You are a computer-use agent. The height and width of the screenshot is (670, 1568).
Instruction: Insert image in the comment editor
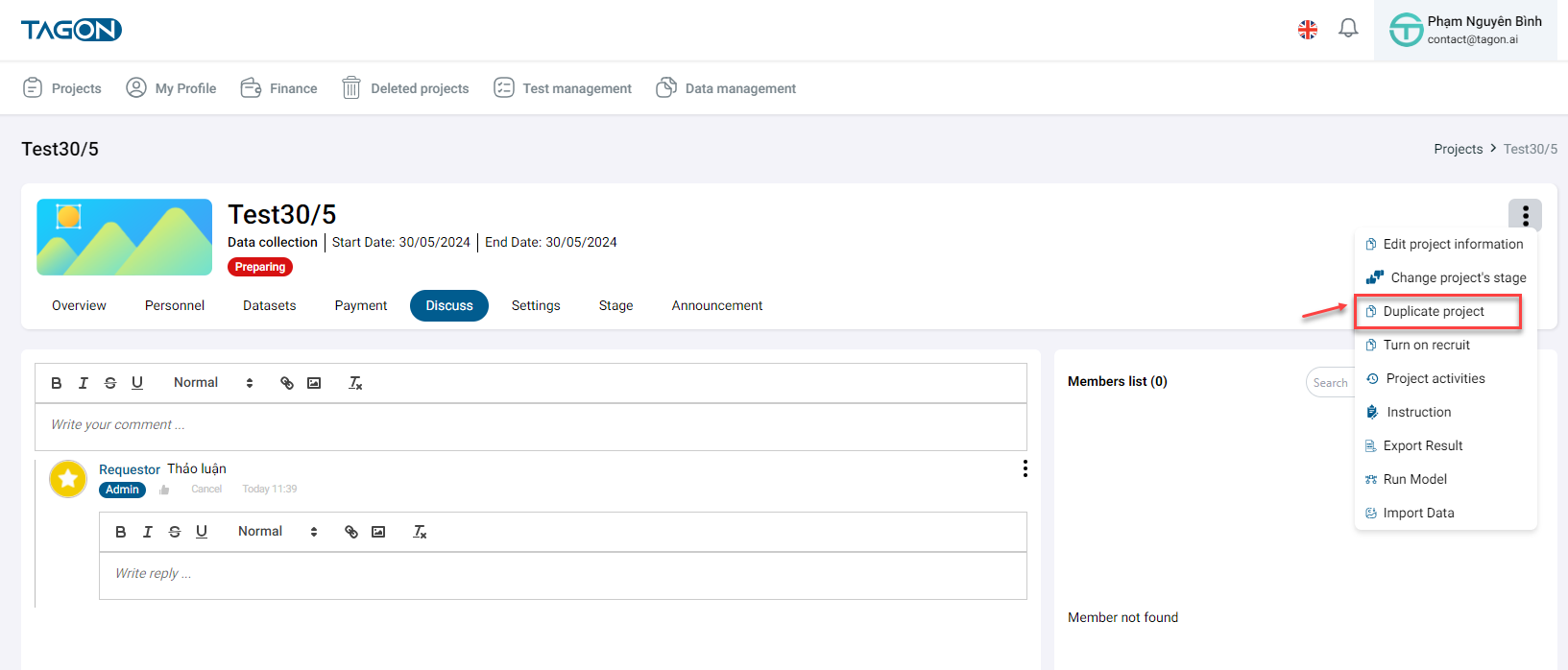pyautogui.click(x=314, y=383)
